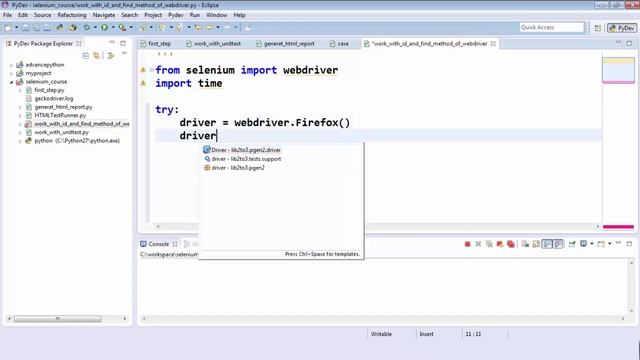Image resolution: width=640 pixels, height=360 pixels.
Task: Minimize the Console panel
Action: point(618,243)
